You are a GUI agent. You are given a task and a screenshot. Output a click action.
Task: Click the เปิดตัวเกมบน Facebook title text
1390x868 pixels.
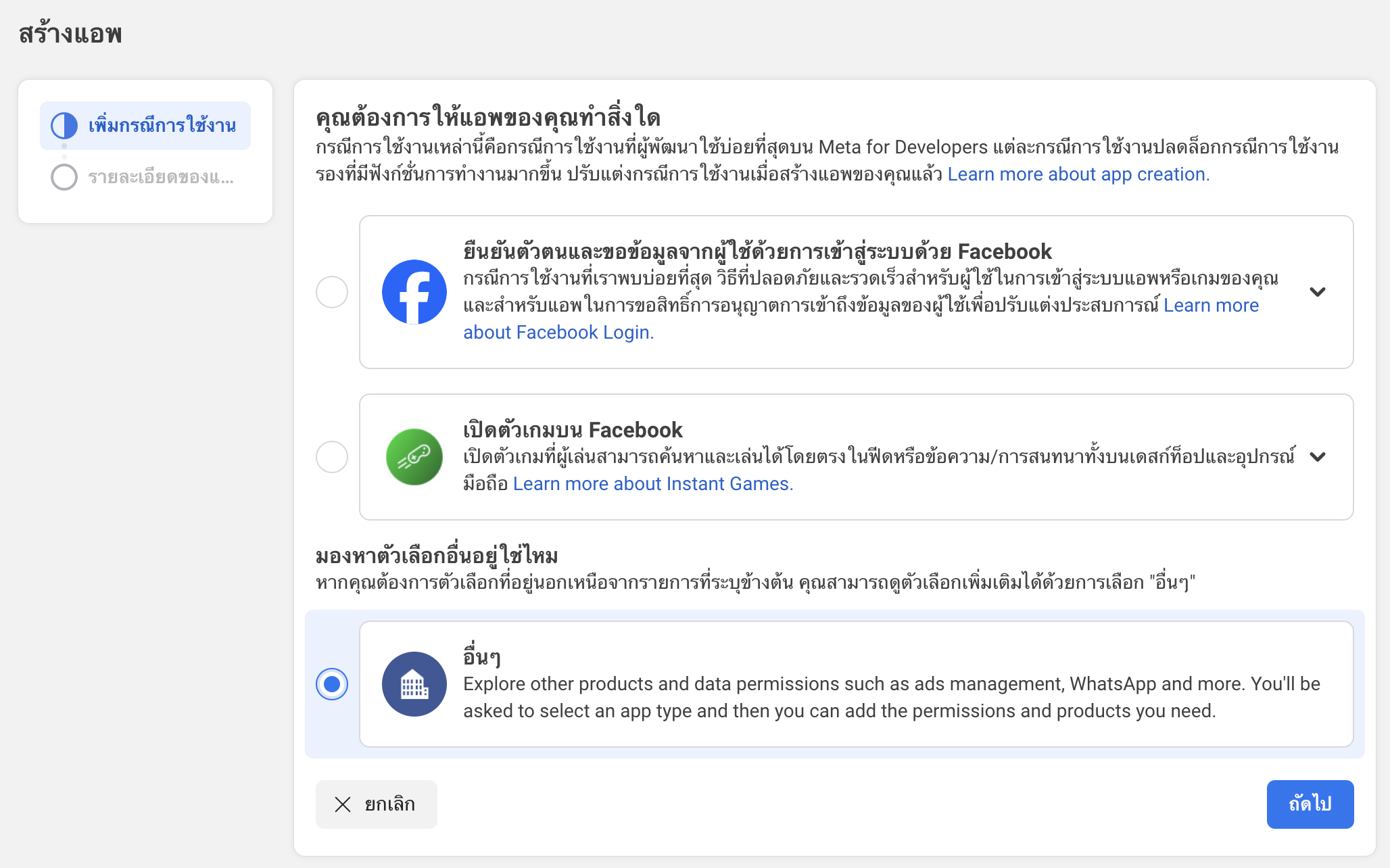[573, 430]
